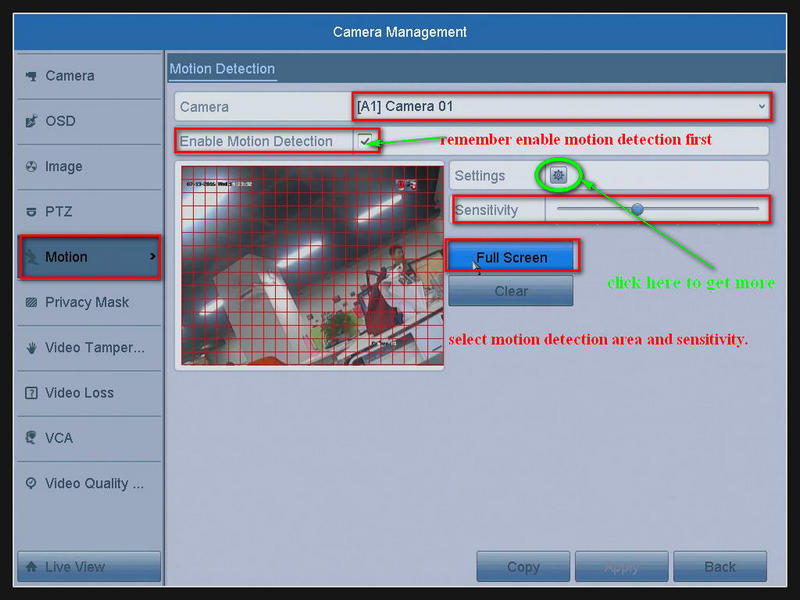This screenshot has width=800, height=600.
Task: Click the camera icon beside Camera in sidebar
Action: click(x=32, y=76)
